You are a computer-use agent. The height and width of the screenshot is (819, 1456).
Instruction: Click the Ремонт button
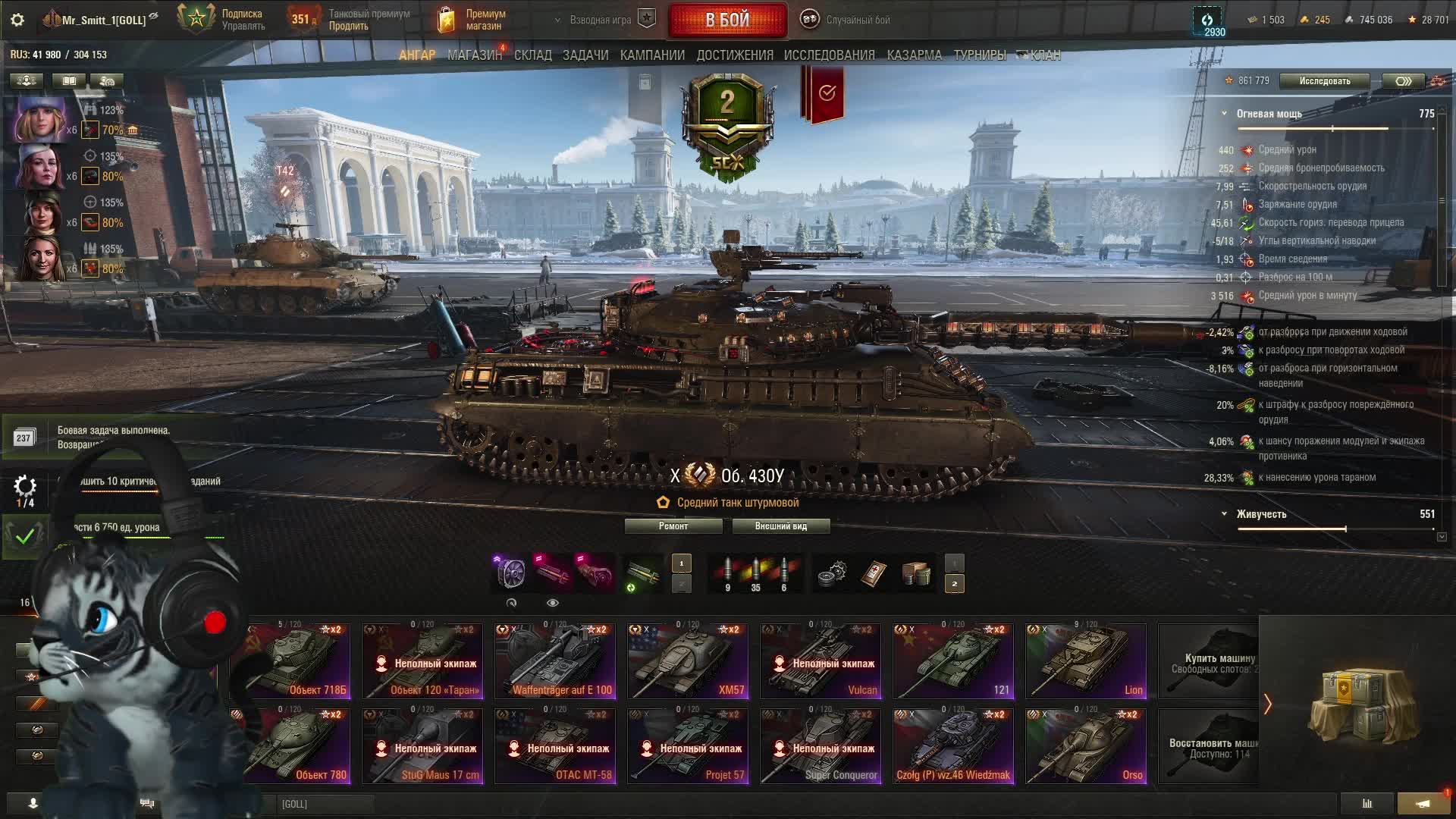coord(673,526)
